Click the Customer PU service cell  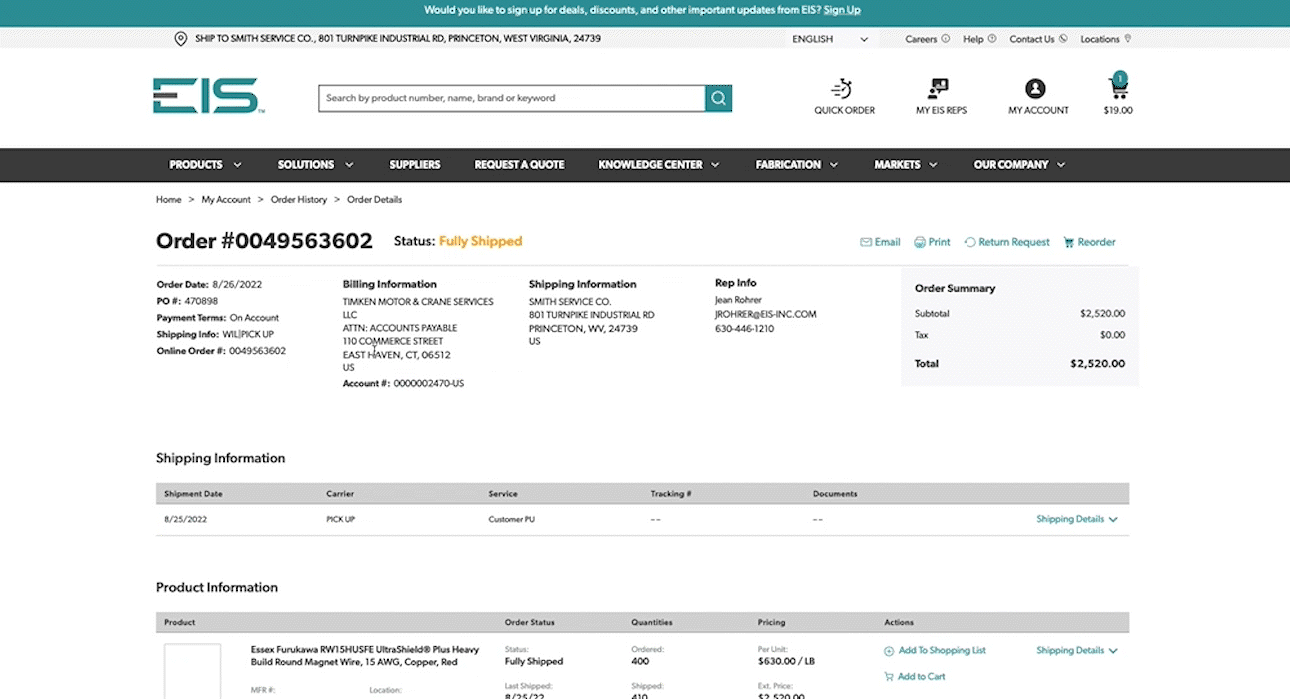coord(511,520)
